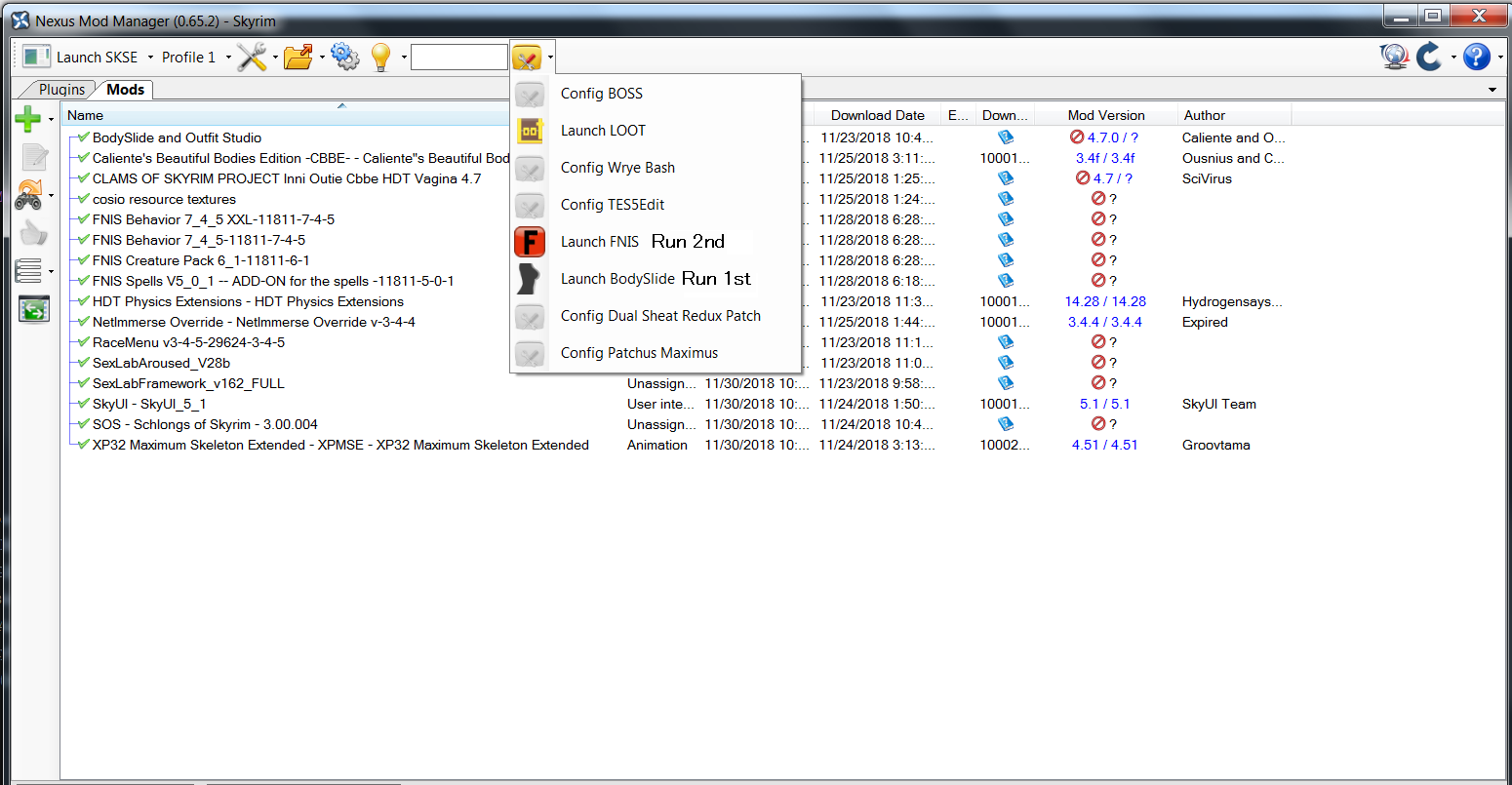Click the LOOT yellow icon in menu
This screenshot has width=1512, height=785.
coord(530,131)
